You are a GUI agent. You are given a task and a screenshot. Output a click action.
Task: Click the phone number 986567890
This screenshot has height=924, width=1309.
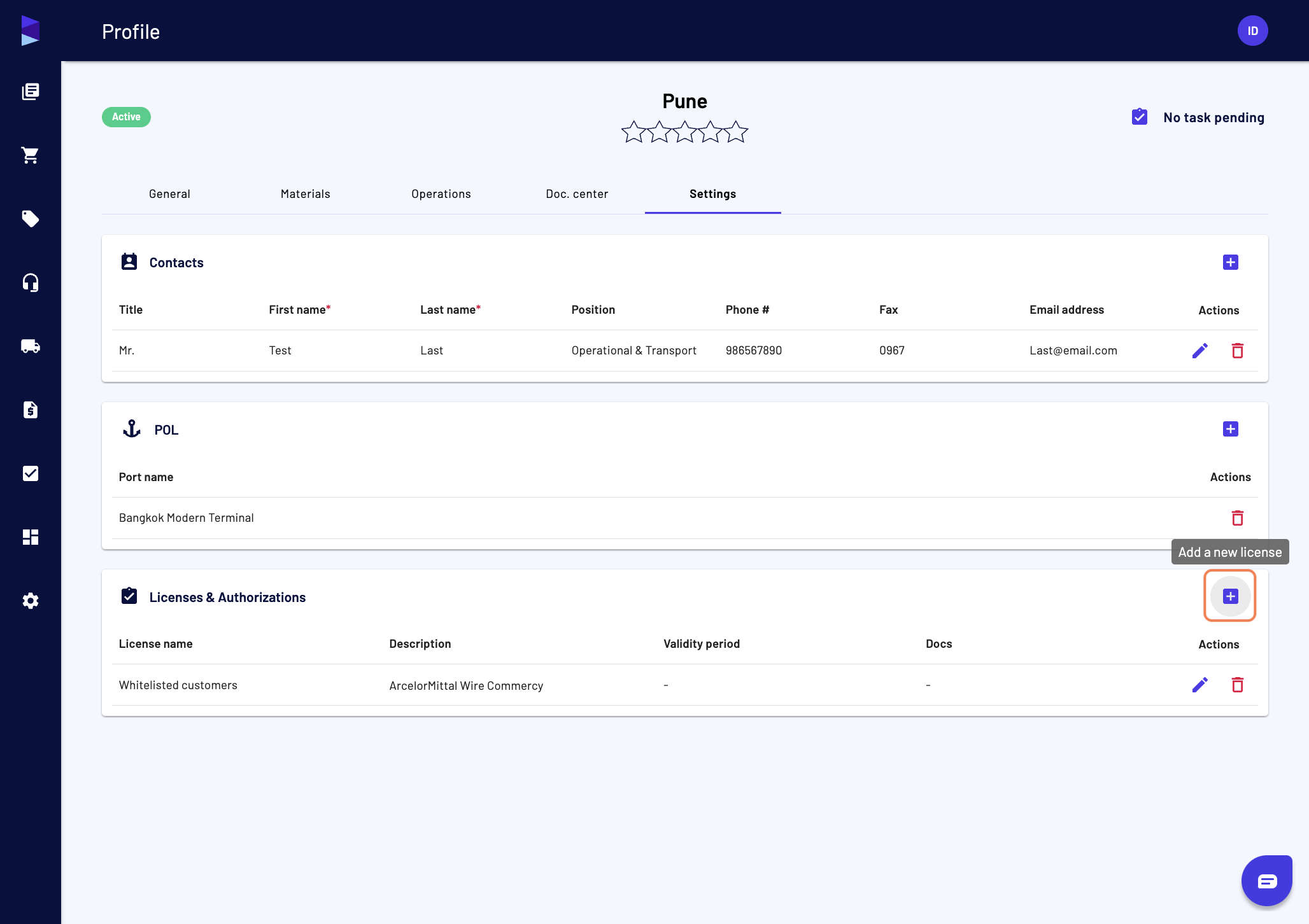point(754,351)
